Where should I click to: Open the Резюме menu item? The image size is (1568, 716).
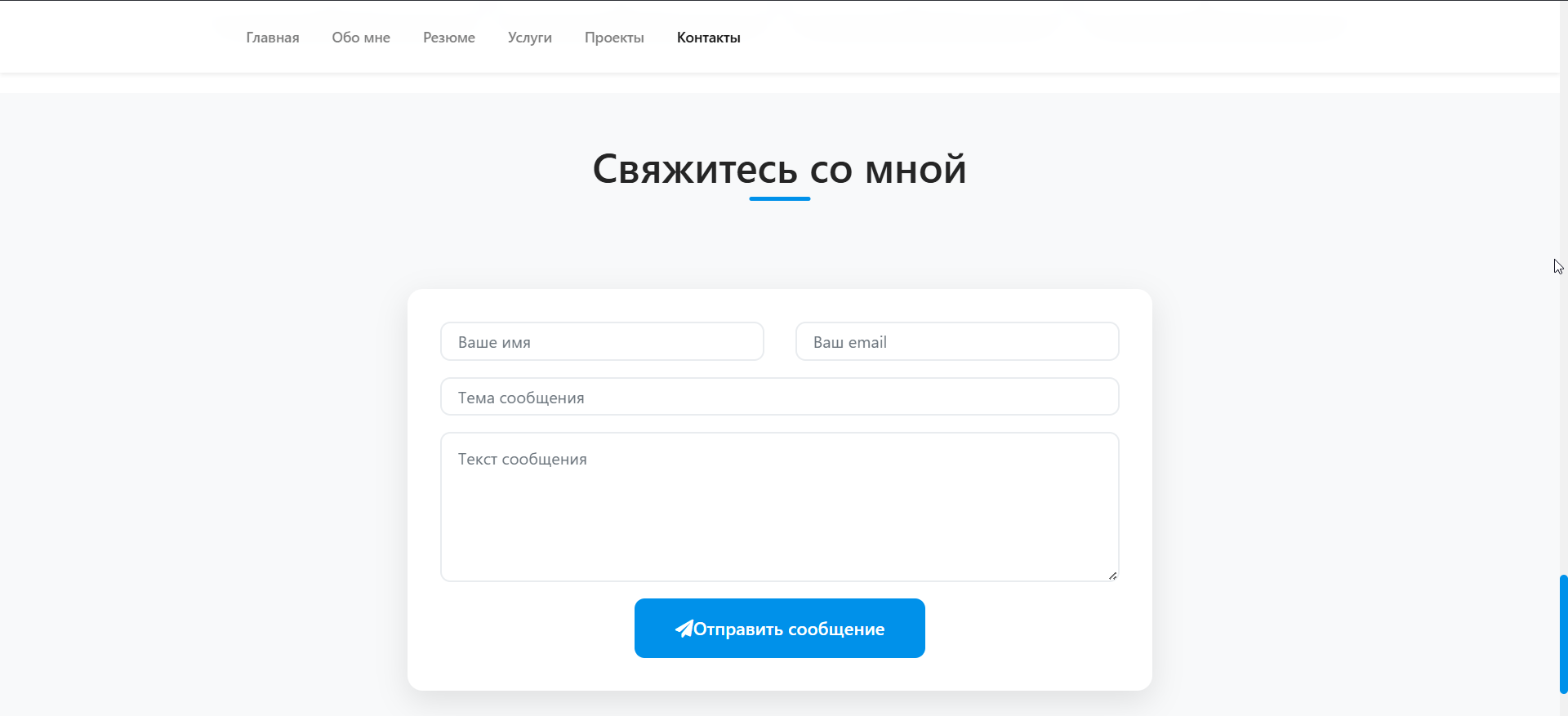[449, 38]
